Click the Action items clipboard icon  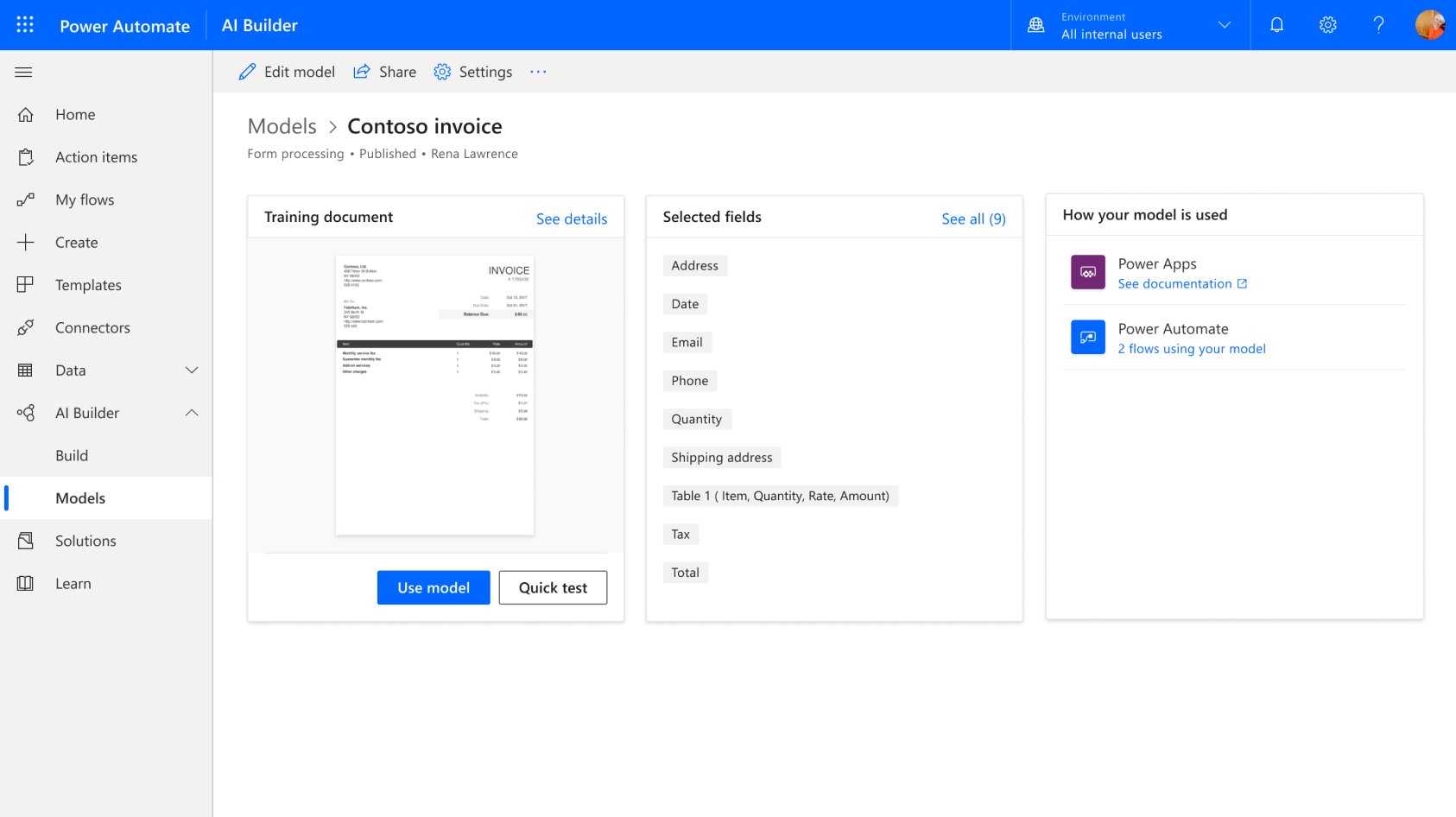pyautogui.click(x=26, y=157)
